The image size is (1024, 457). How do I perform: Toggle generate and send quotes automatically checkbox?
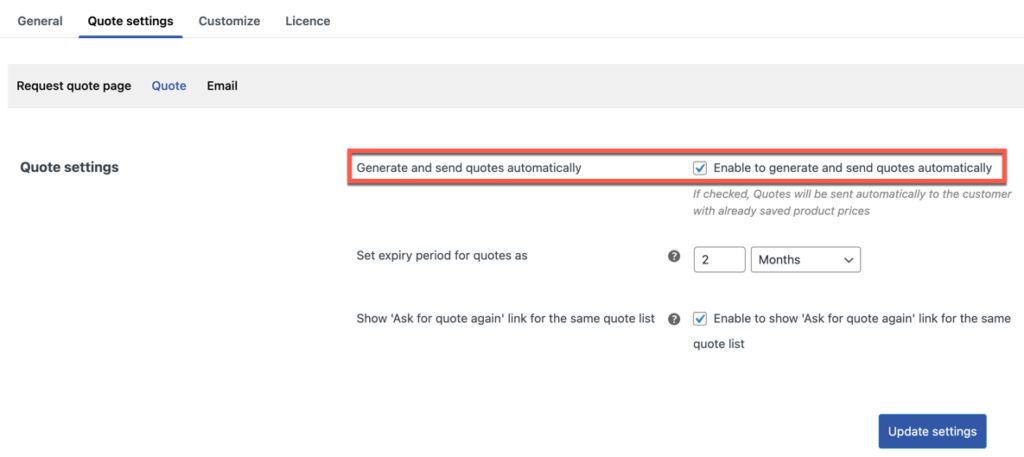pyautogui.click(x=700, y=168)
